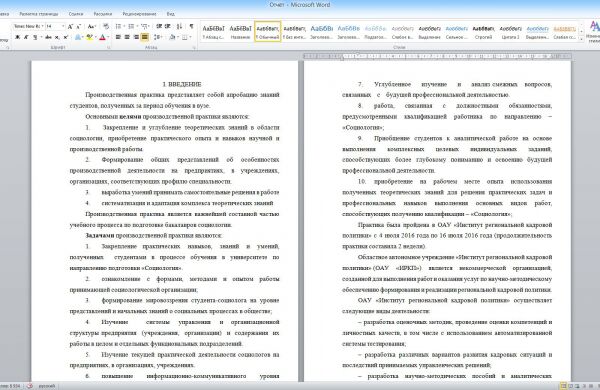Click the heading 1. ВВЕДЕНИЕ
Screen dimensions: 600x390
pos(182,84)
